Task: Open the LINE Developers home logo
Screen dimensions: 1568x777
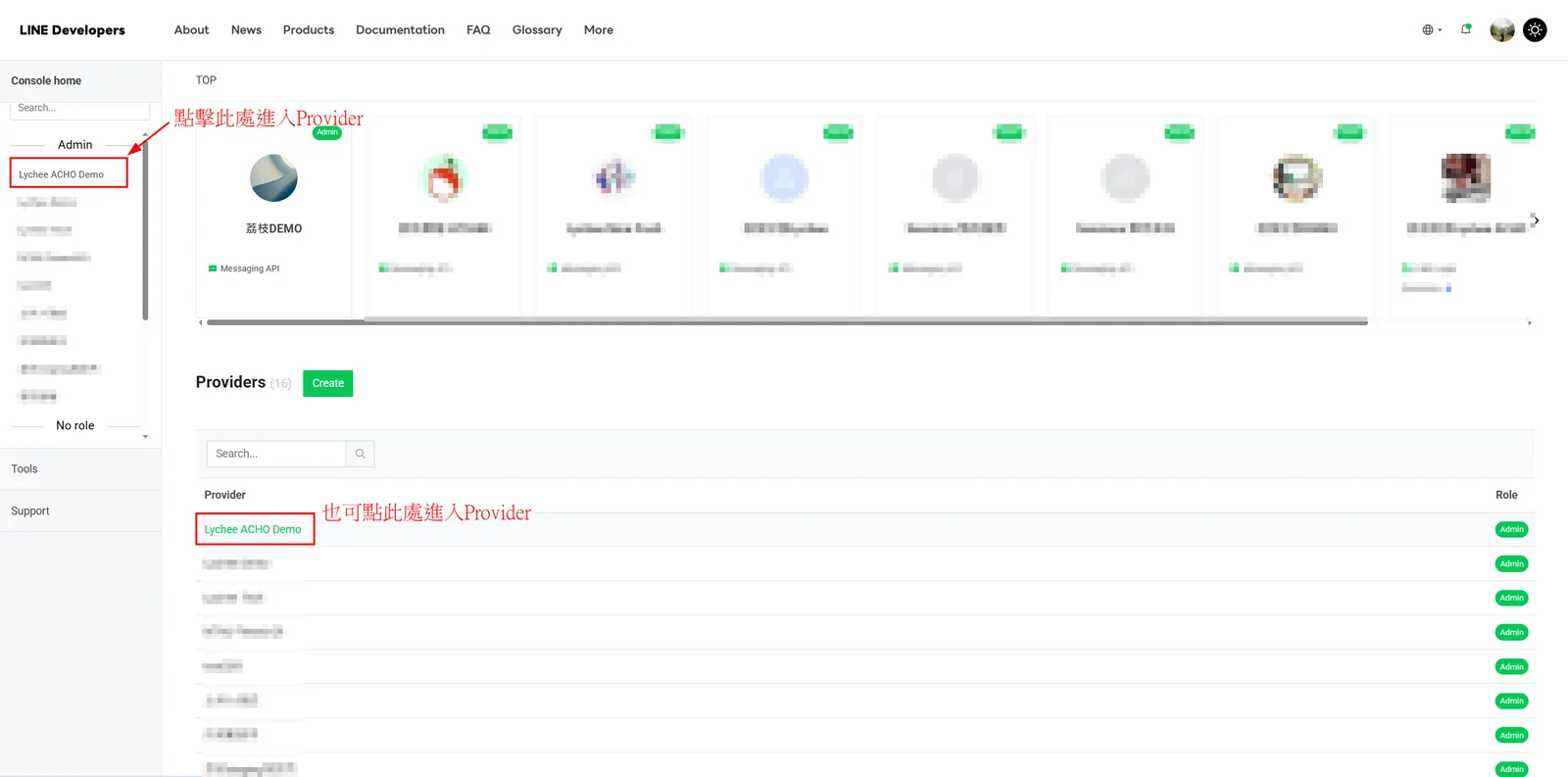Action: pyautogui.click(x=73, y=30)
